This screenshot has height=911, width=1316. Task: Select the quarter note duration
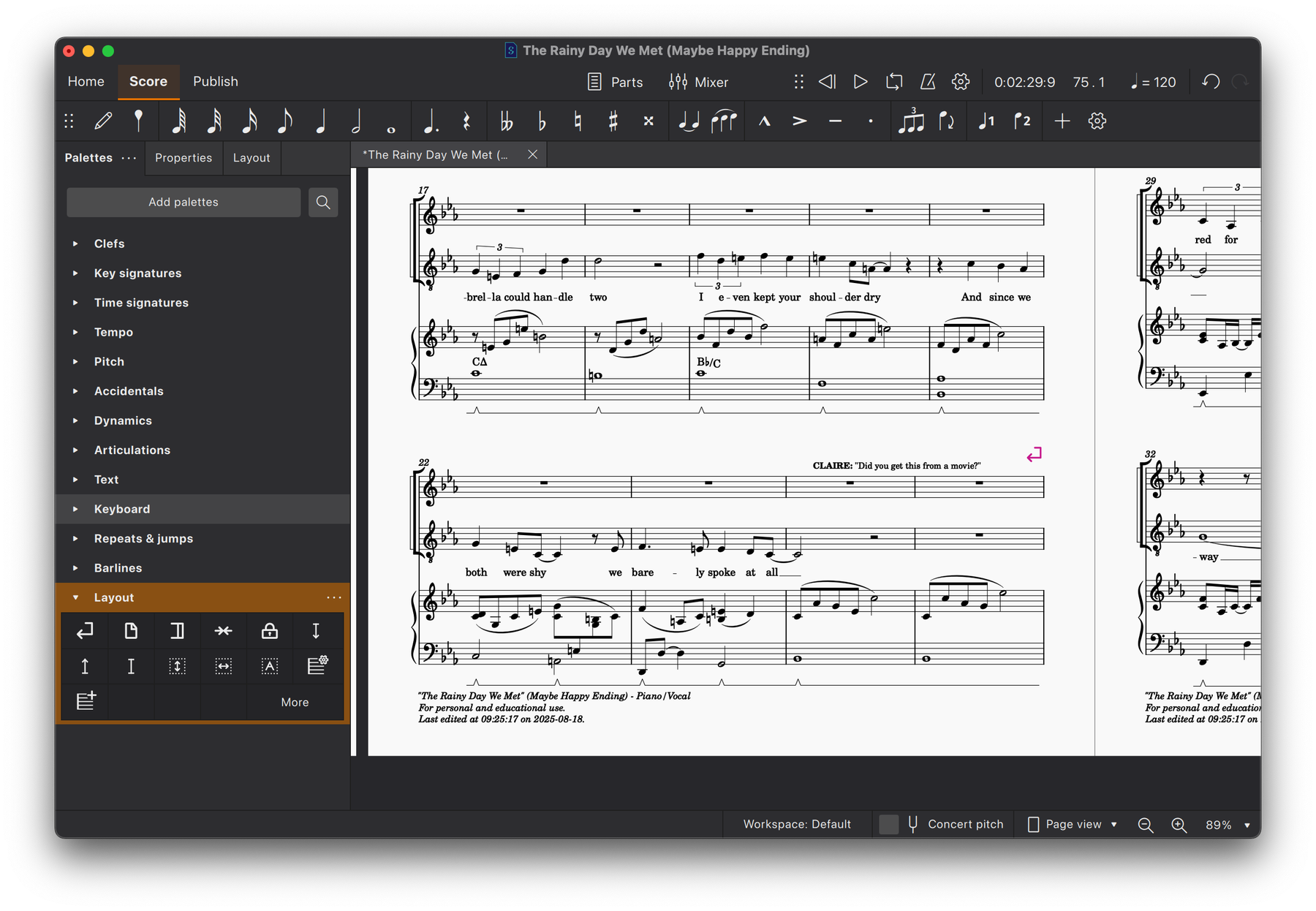tap(320, 121)
